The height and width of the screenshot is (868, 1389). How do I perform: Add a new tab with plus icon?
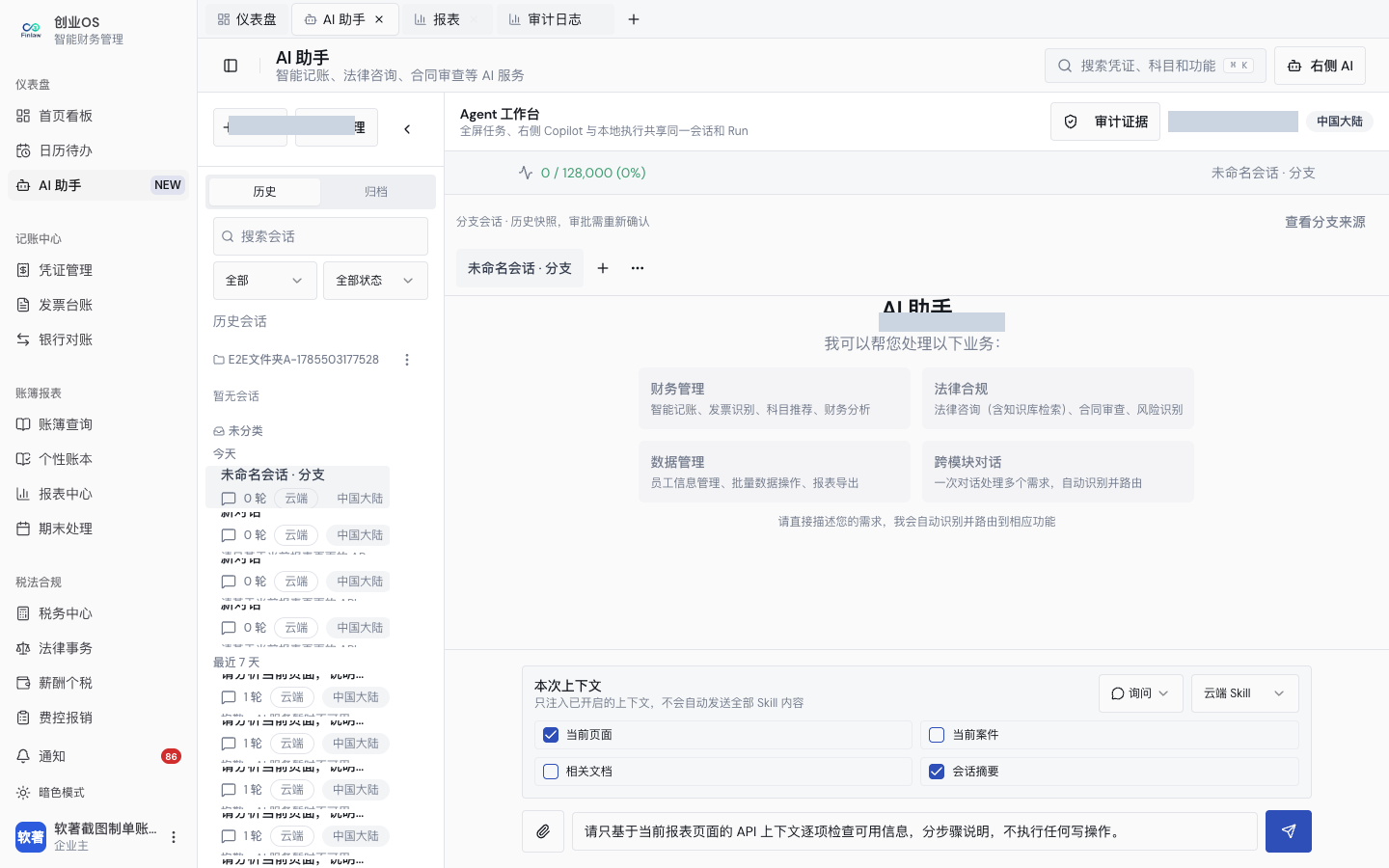coord(634,19)
